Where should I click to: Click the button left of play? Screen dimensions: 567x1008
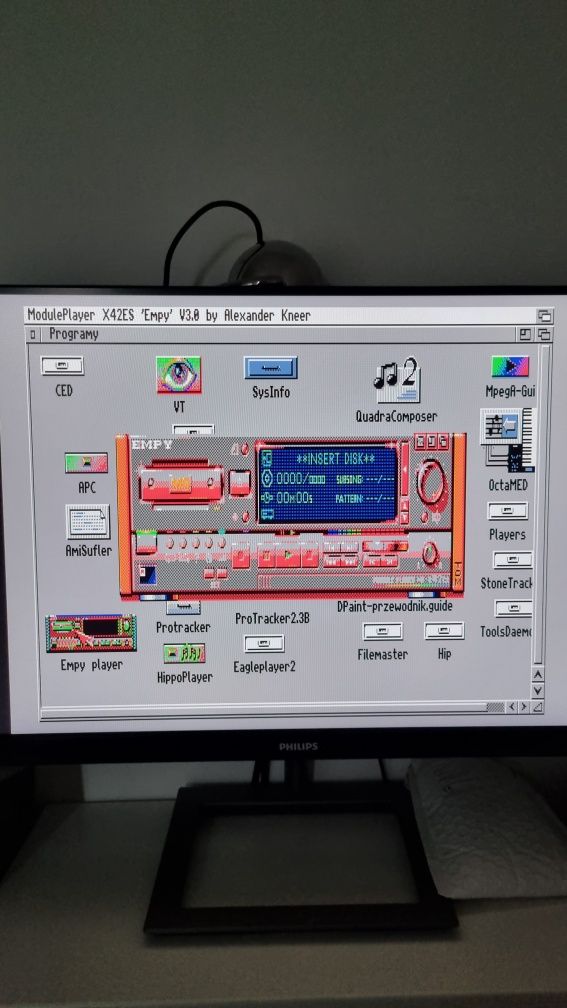pos(267,554)
